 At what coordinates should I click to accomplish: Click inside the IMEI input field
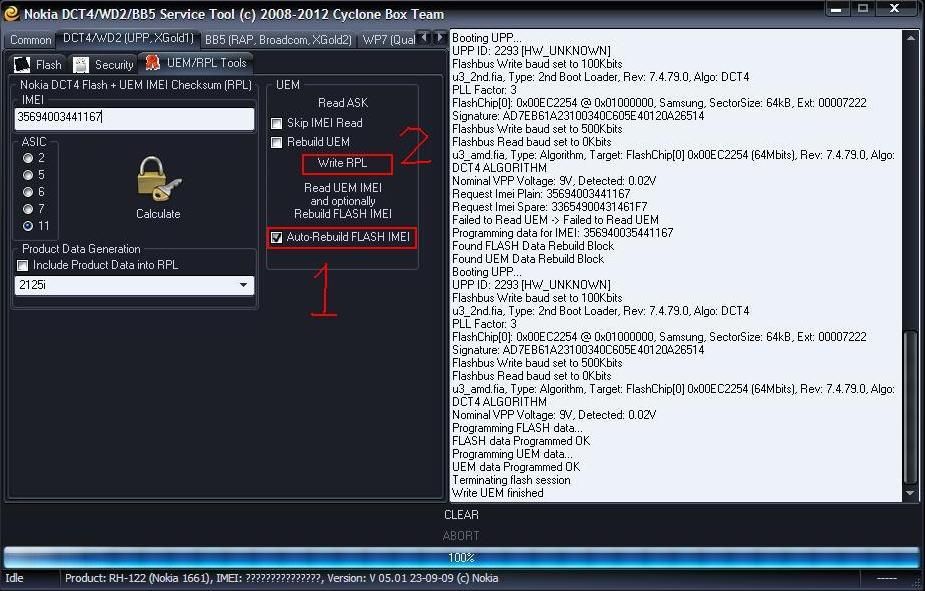(x=134, y=118)
